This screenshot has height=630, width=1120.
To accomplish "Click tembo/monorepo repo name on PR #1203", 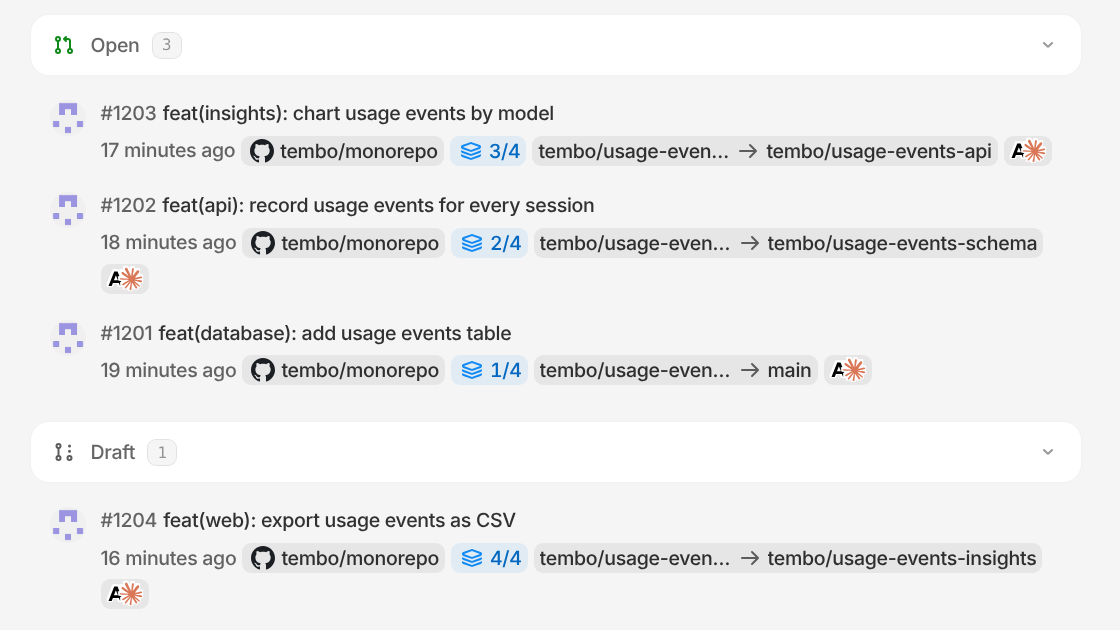I will click(x=359, y=151).
